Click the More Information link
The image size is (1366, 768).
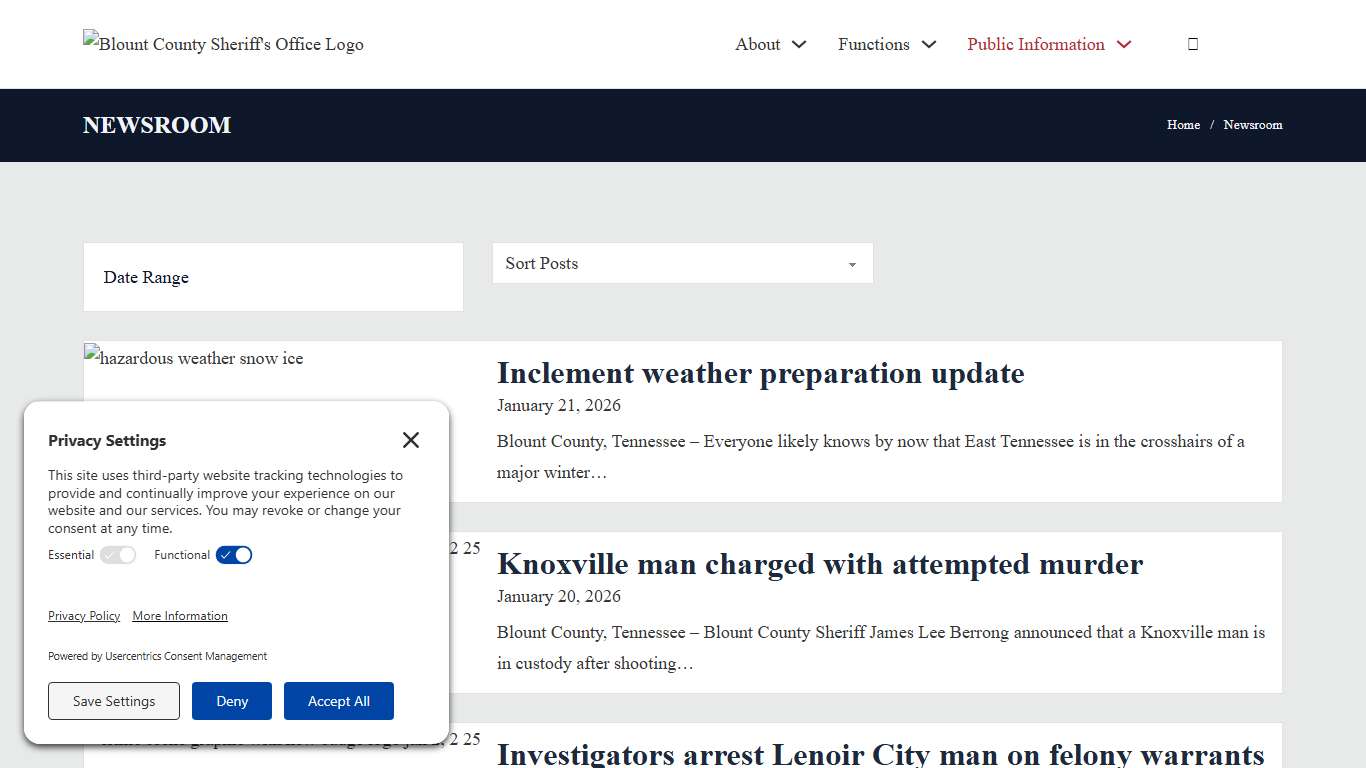pyautogui.click(x=180, y=615)
